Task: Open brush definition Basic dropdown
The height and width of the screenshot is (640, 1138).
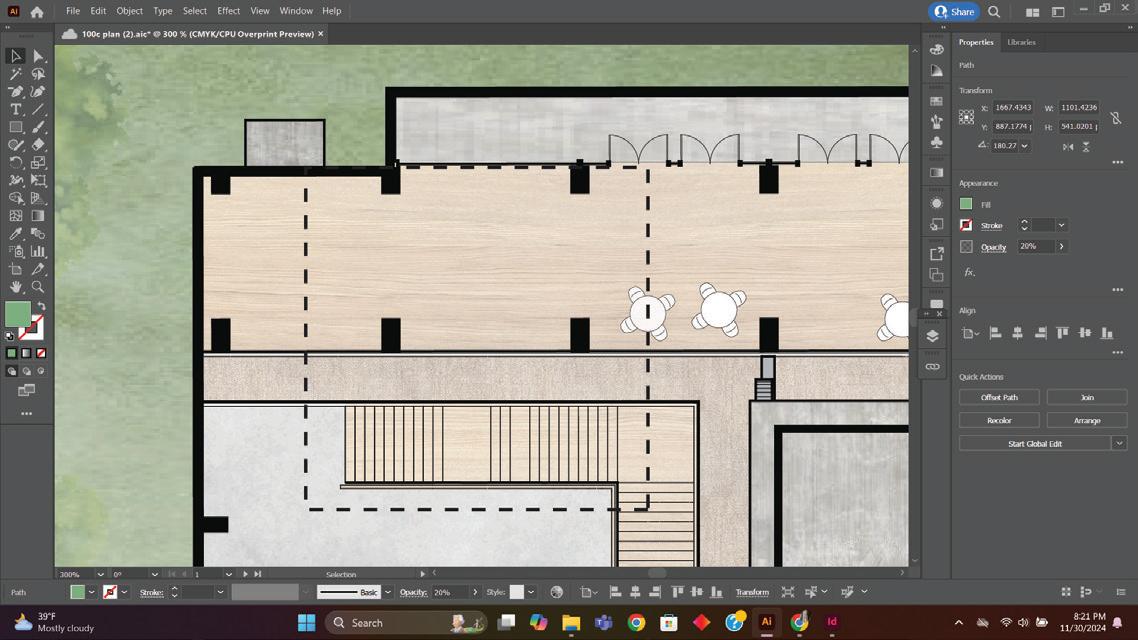Action: tap(388, 592)
